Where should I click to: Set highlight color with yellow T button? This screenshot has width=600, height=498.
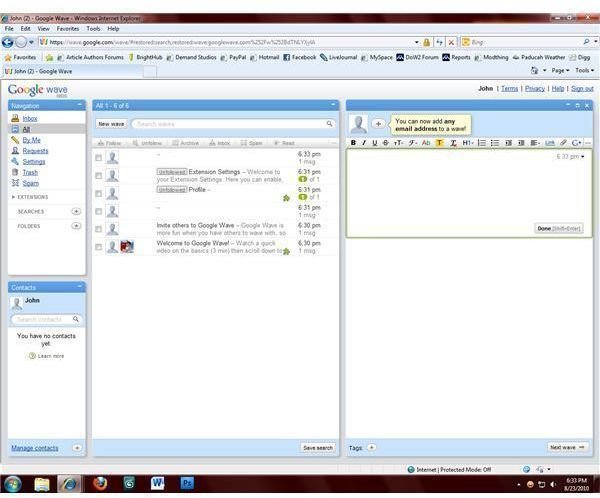439,143
